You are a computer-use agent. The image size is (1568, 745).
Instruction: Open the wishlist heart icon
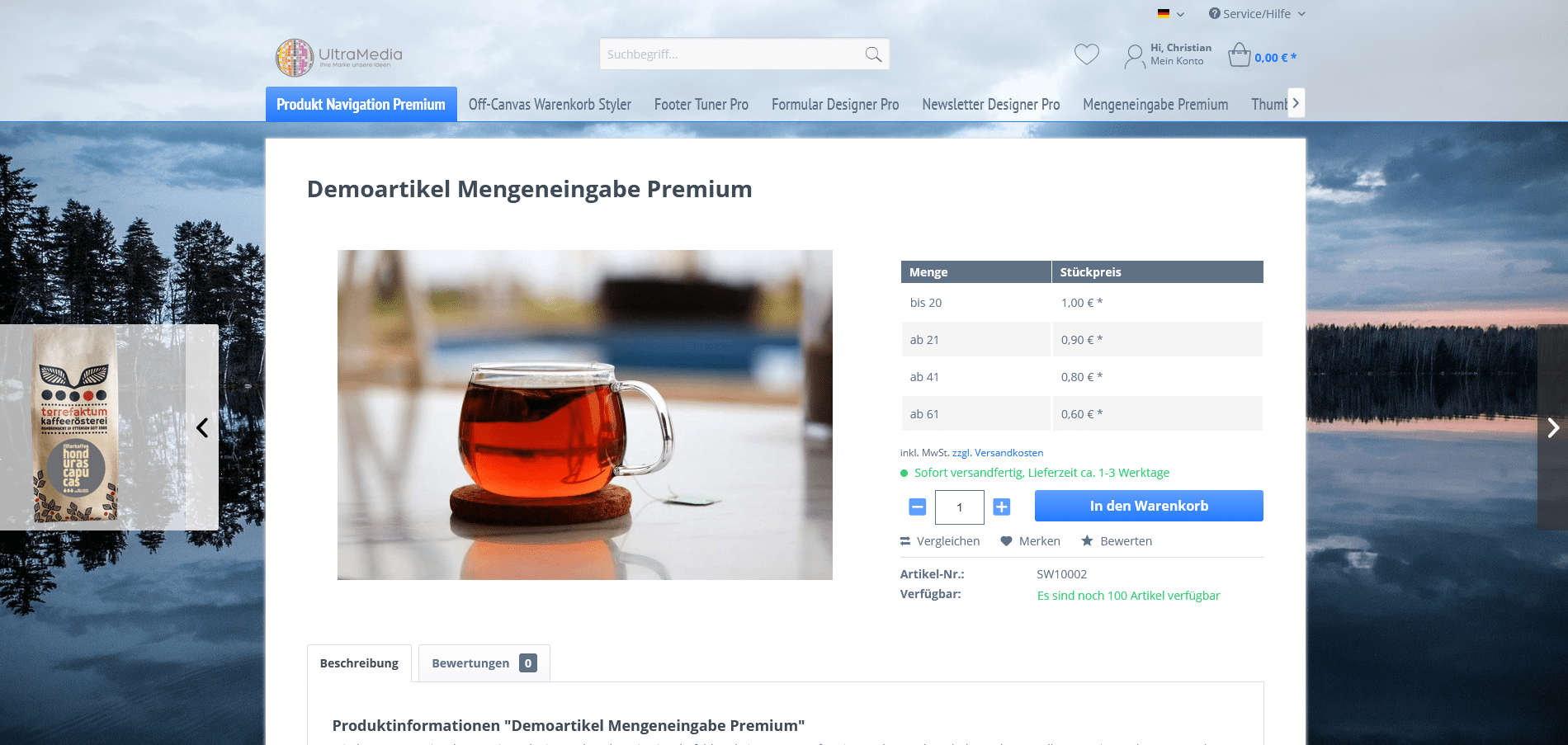[1087, 54]
